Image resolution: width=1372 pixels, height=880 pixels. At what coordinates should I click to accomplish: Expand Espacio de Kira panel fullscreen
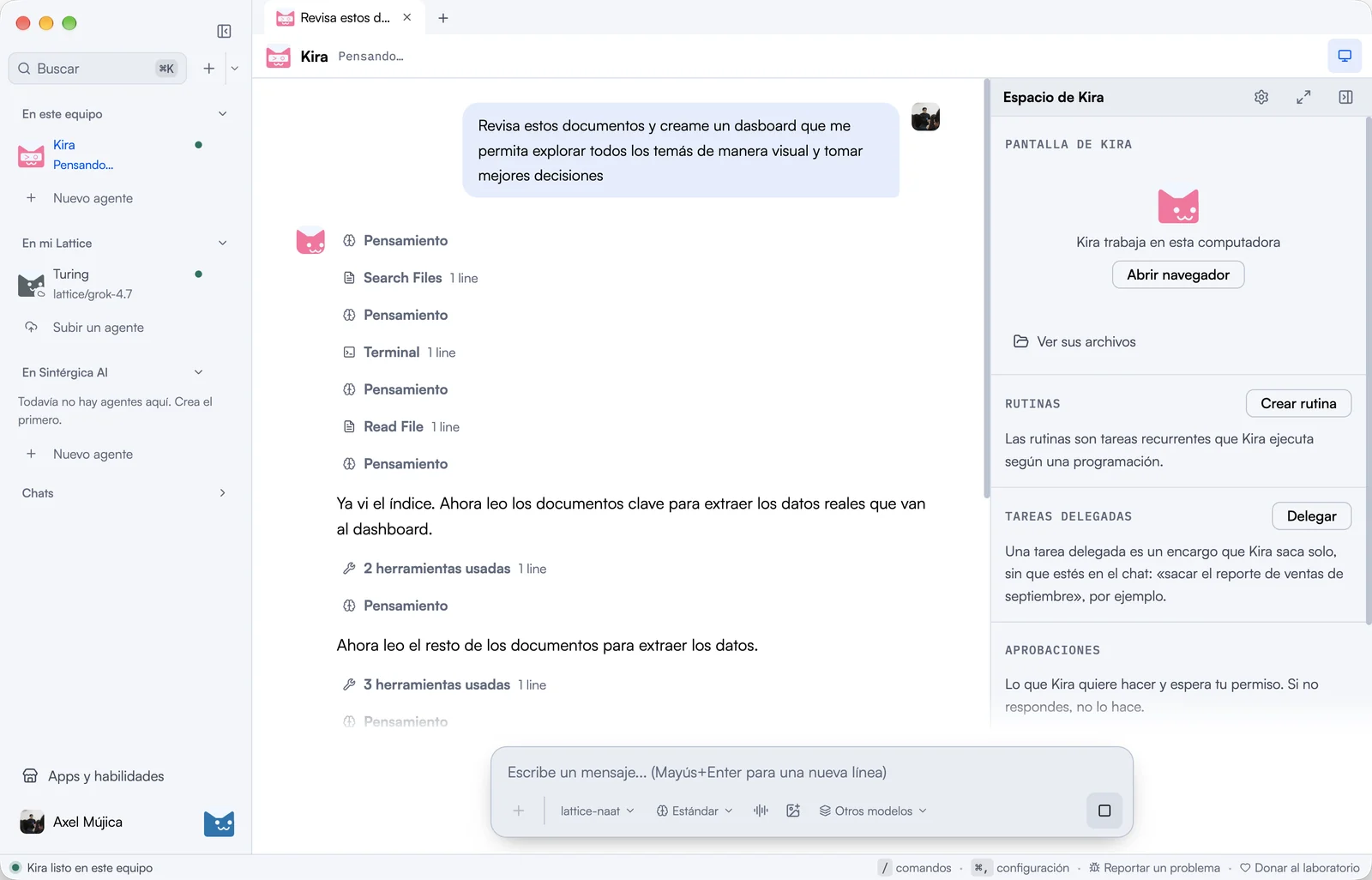[1303, 97]
